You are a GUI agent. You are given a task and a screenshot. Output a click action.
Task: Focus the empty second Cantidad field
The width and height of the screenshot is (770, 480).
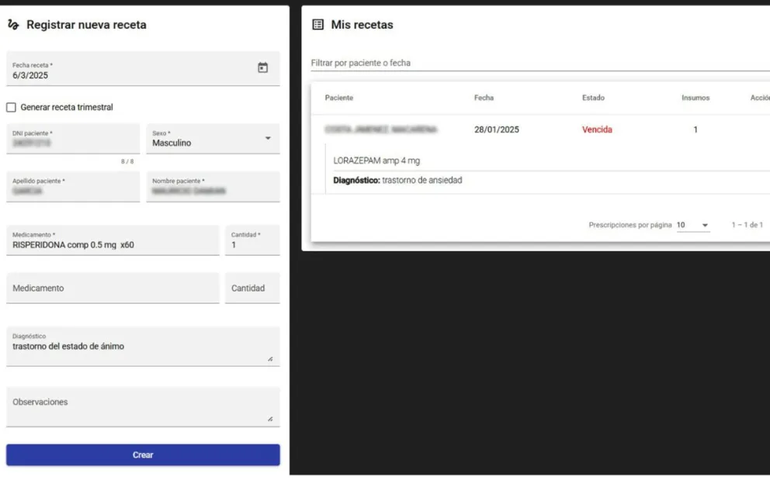tap(252, 288)
